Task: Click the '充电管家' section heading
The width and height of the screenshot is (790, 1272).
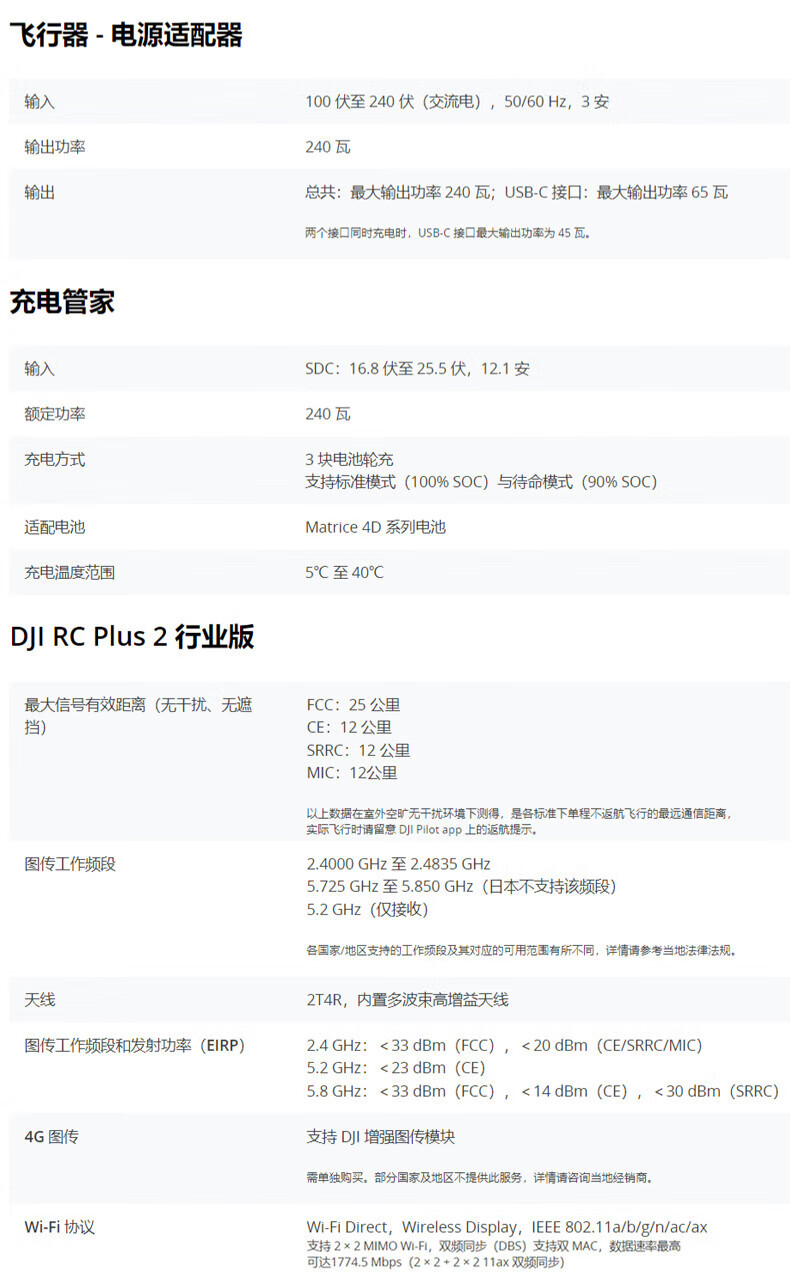Action: pyautogui.click(x=62, y=303)
